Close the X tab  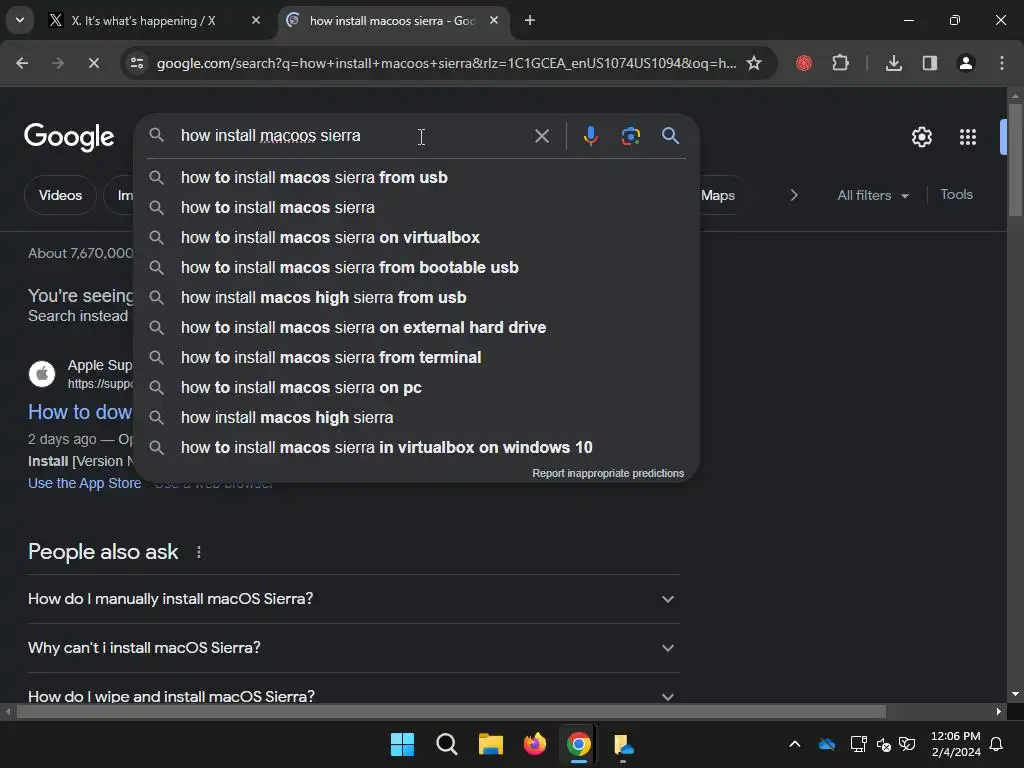point(256,20)
